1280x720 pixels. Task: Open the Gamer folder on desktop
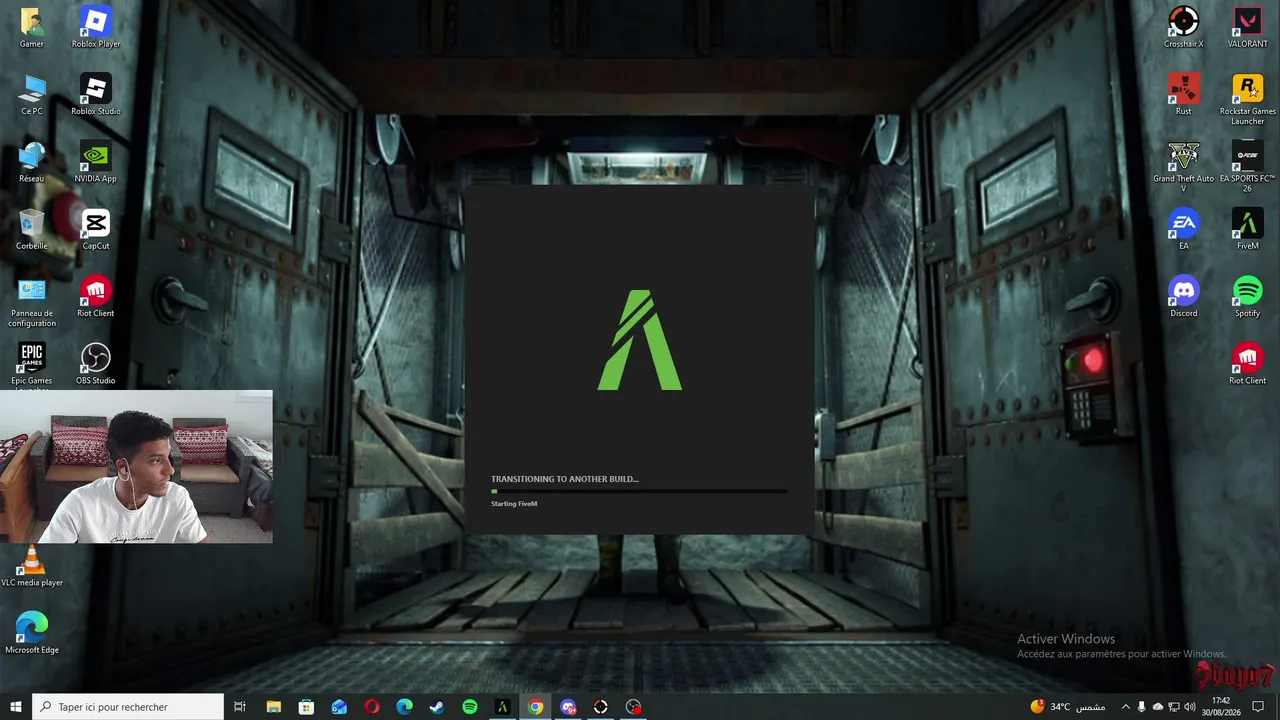tap(31, 27)
